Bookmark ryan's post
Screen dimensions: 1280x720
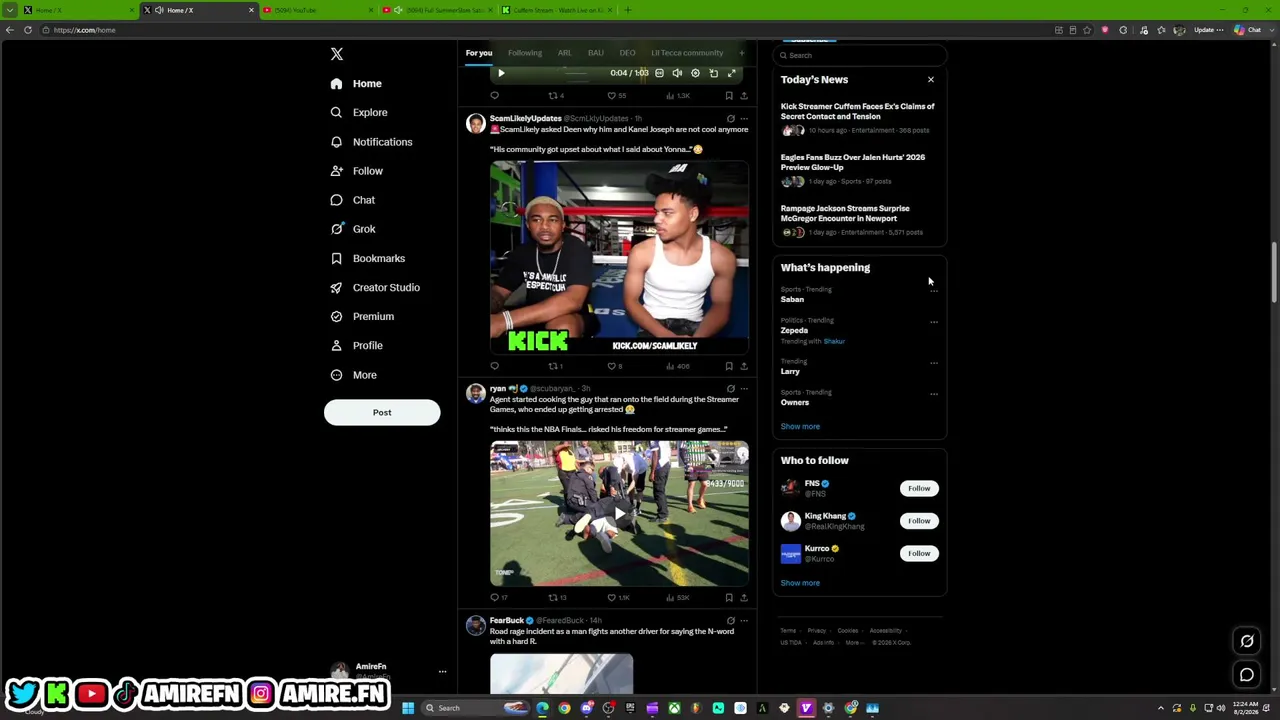[729, 598]
